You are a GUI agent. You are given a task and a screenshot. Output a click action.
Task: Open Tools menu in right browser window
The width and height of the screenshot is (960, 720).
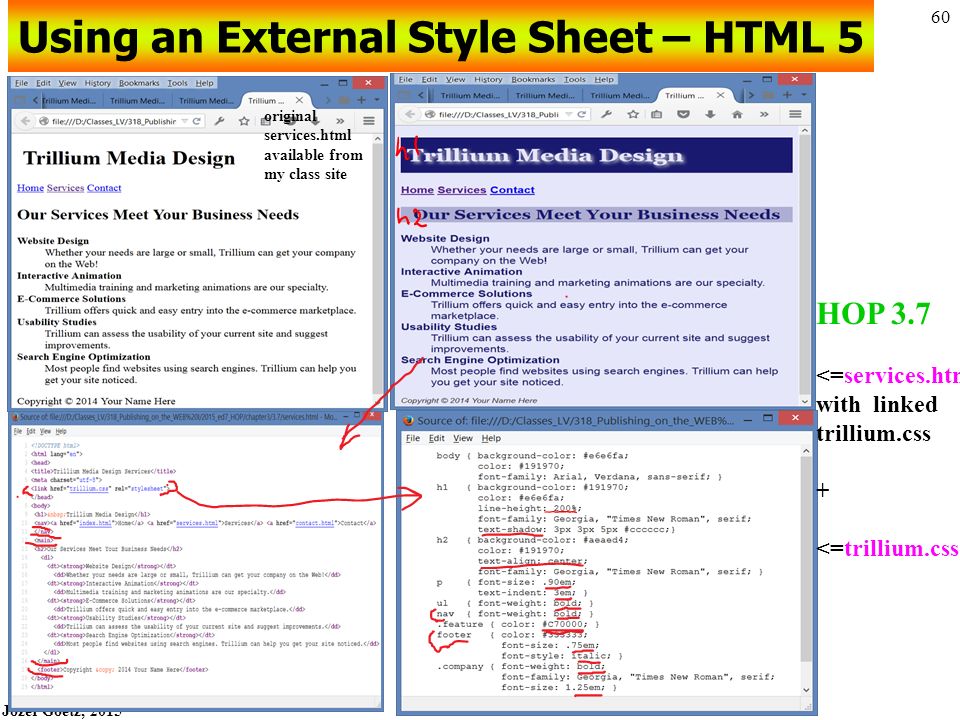(x=575, y=80)
